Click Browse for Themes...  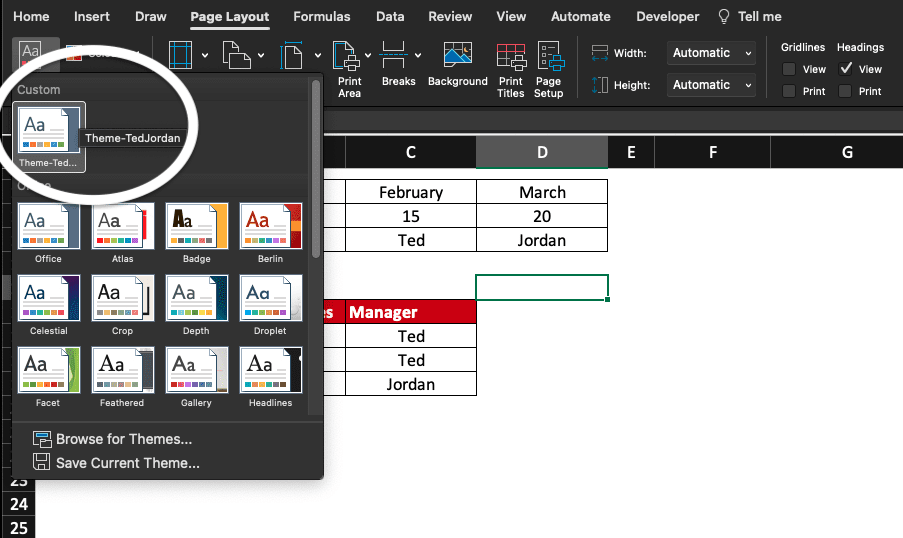[x=123, y=439]
